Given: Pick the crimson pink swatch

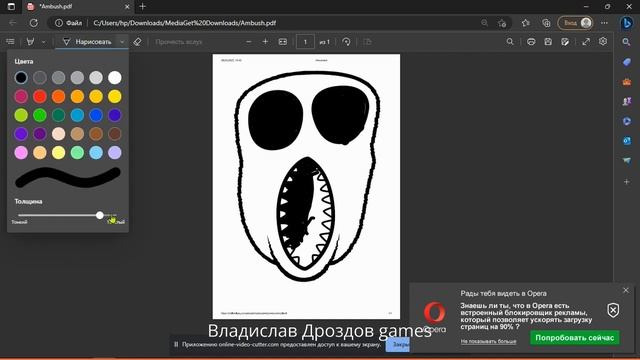Looking at the screenshot, I should [x=21, y=96].
